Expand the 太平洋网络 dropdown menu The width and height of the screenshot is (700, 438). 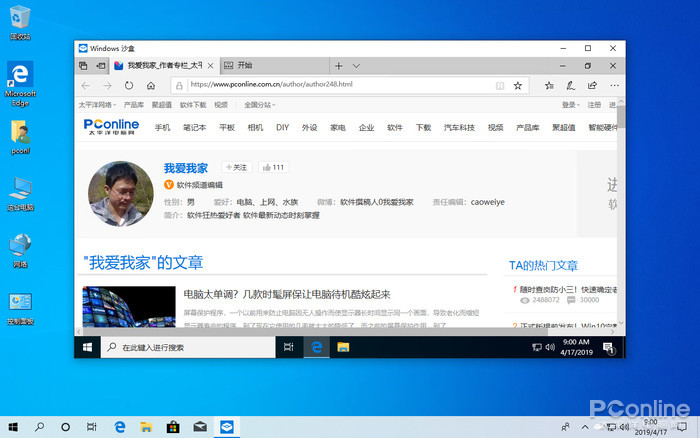pos(98,104)
